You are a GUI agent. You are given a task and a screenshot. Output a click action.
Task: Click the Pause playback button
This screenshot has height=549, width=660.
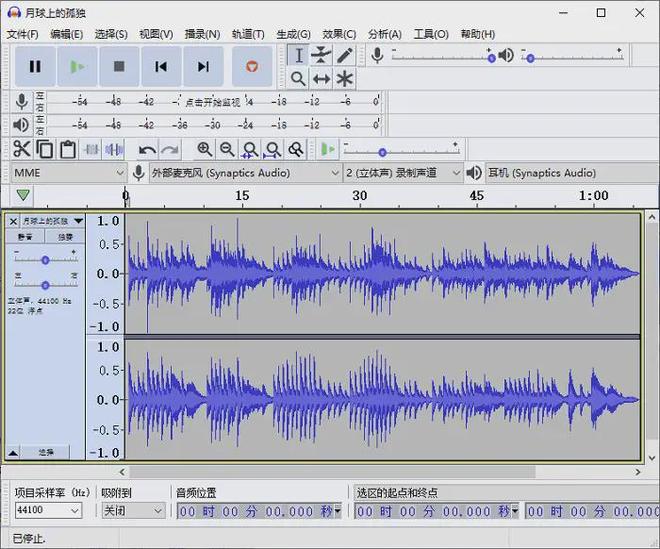35,66
